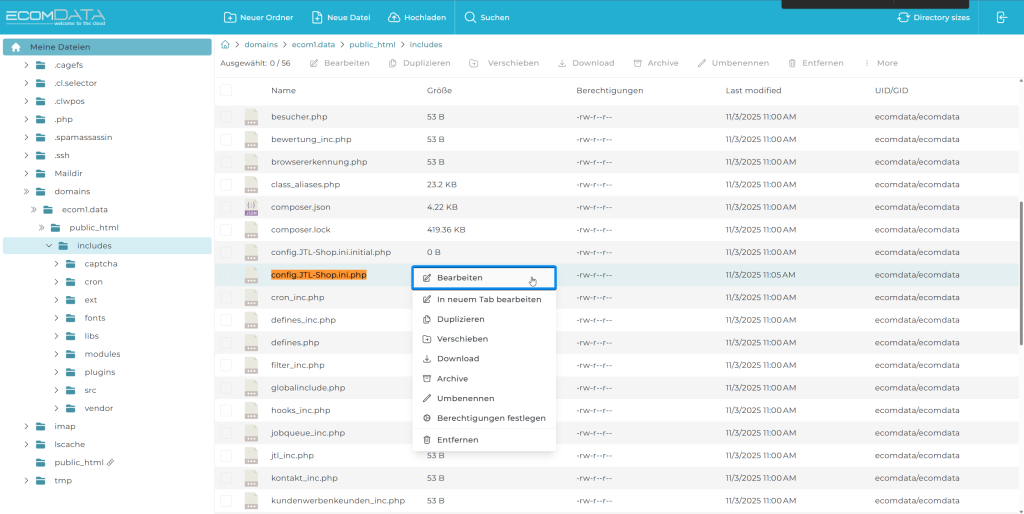Check the box for besucher.php
This screenshot has width=1024, height=514.
[x=226, y=117]
